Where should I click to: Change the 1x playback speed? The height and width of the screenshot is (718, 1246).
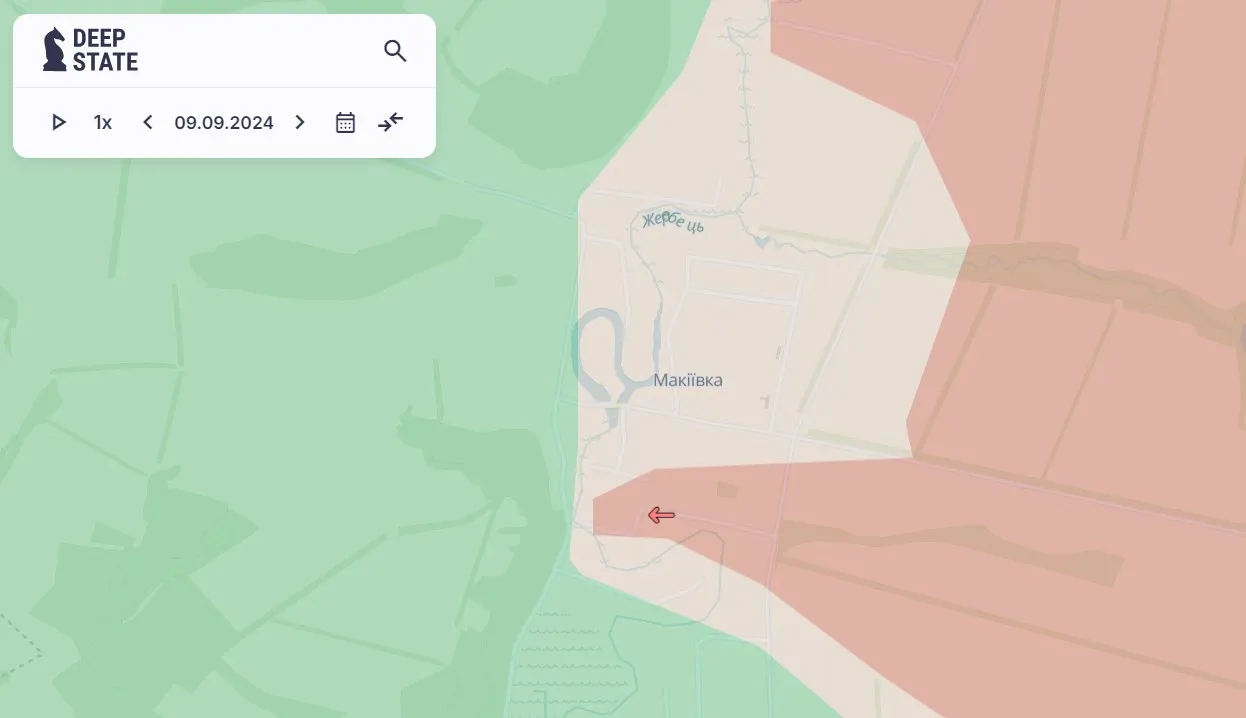pyautogui.click(x=103, y=122)
